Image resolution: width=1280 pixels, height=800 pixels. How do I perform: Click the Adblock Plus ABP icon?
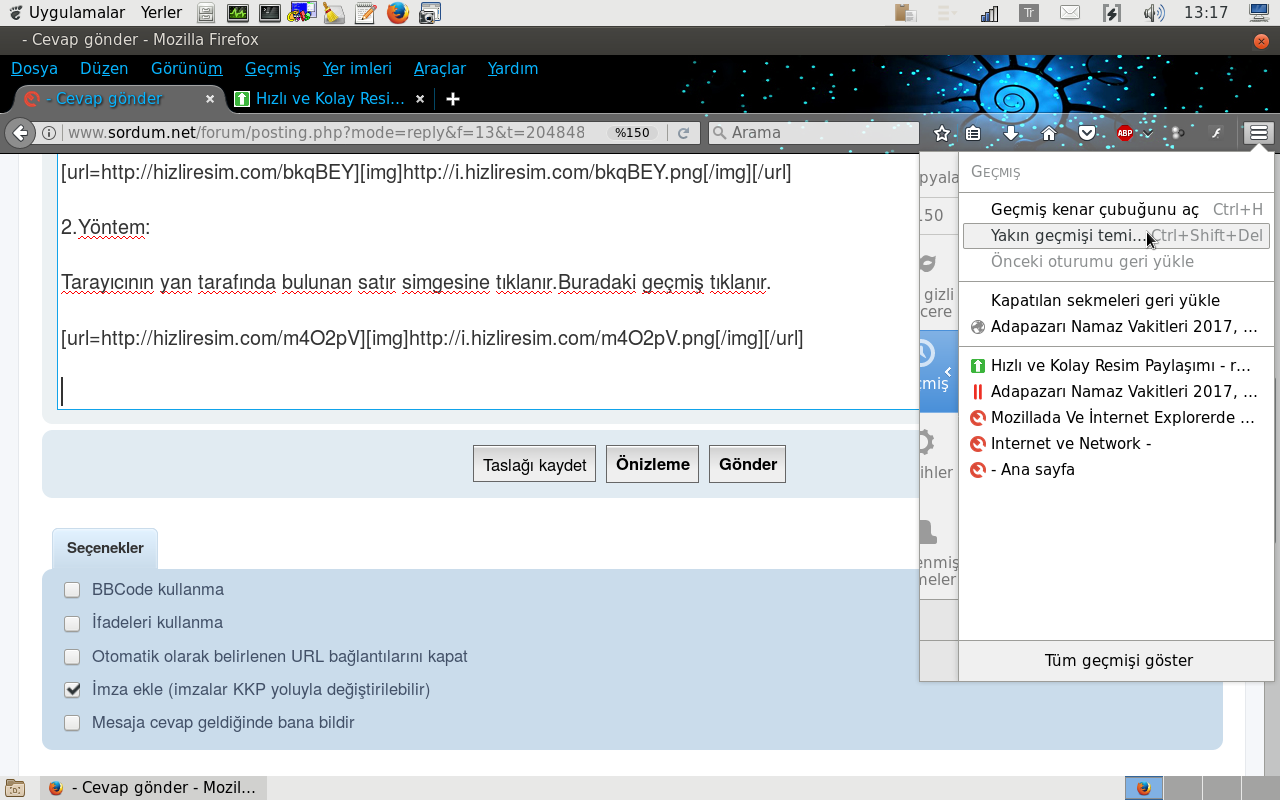[1124, 133]
